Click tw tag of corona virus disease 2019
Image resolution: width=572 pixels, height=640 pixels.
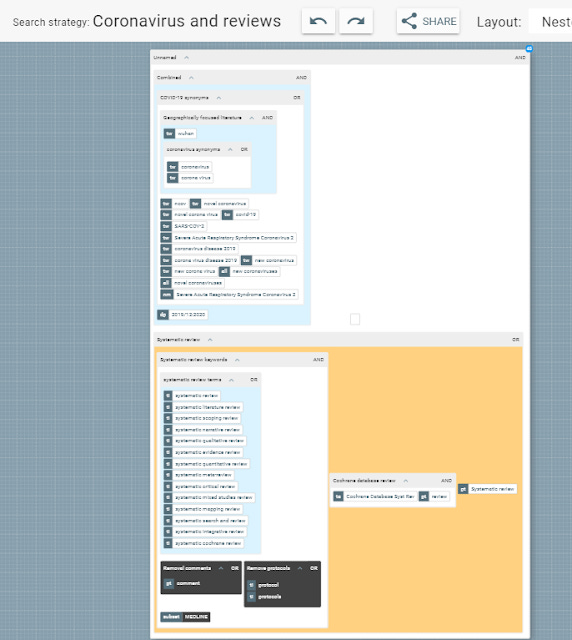(x=166, y=260)
